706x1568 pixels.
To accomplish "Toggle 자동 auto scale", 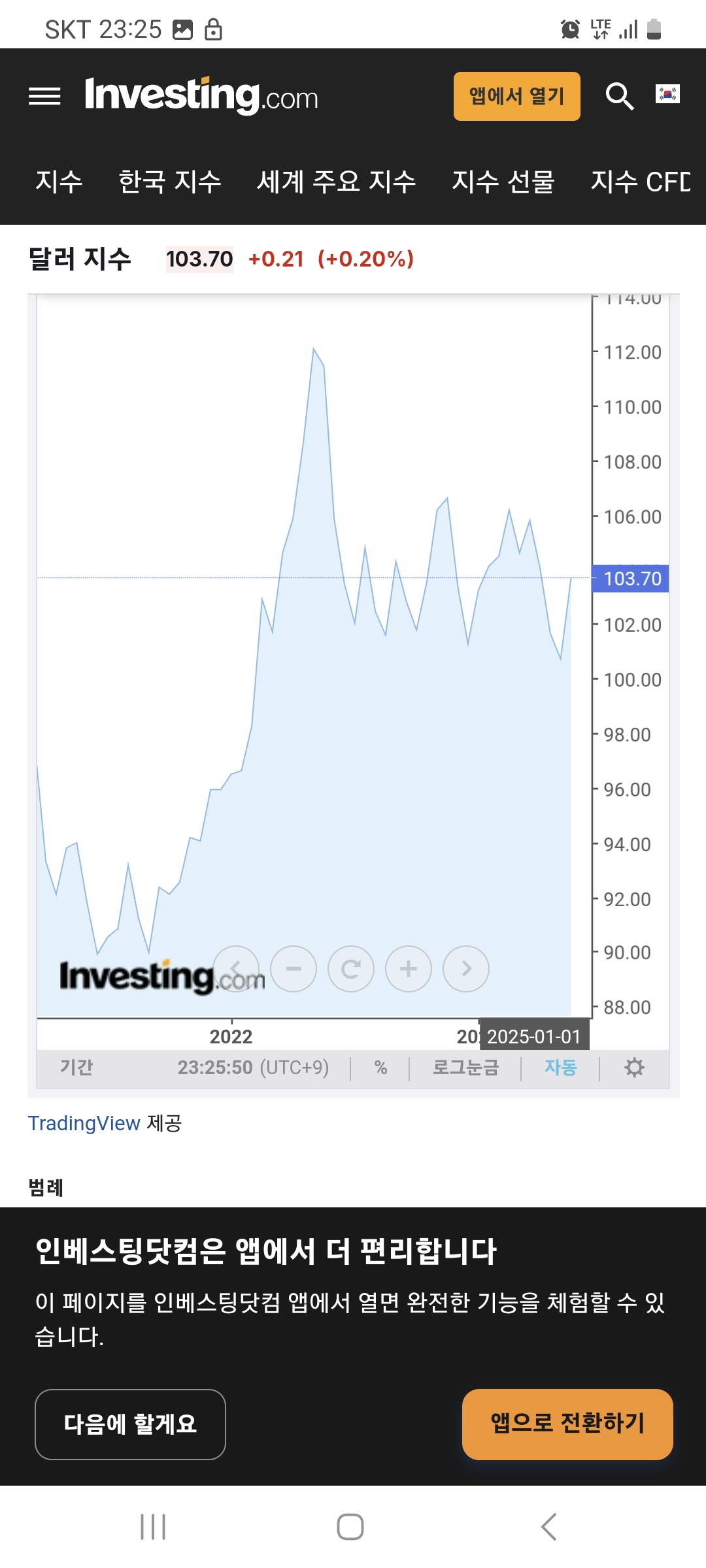I will [560, 1068].
